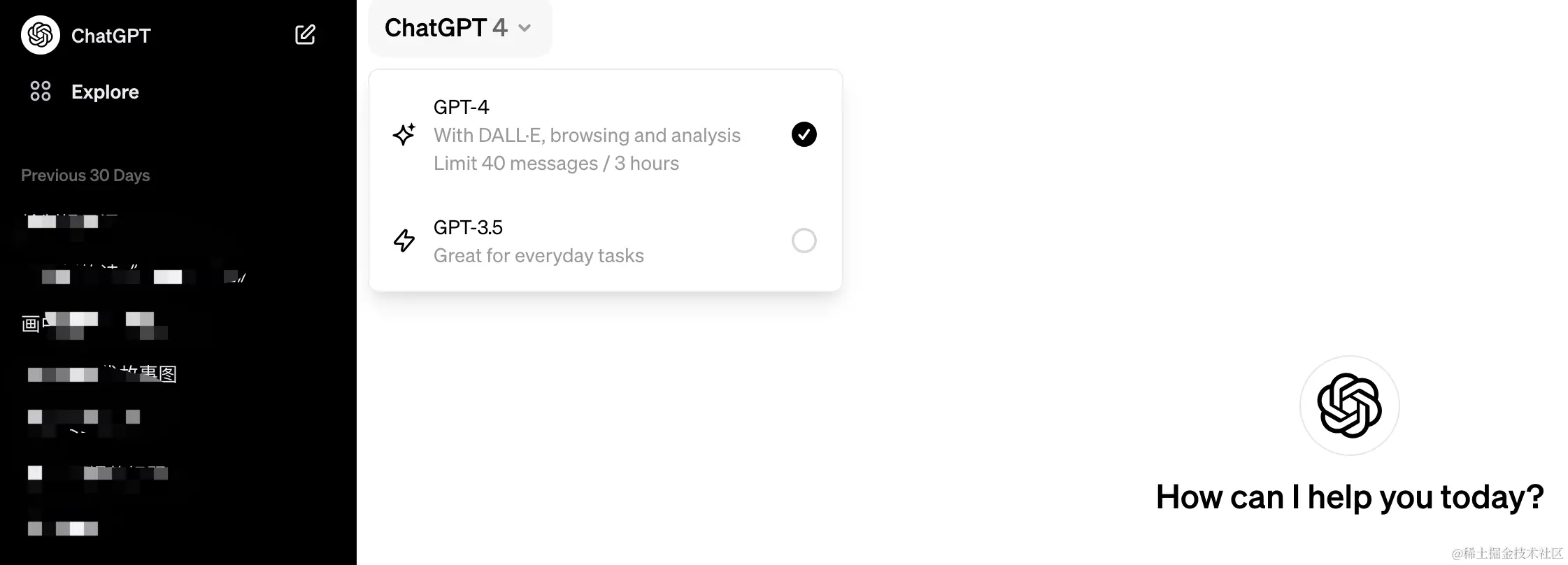Choose the GPT-4 menu entry
1568x565 pixels.
605,135
